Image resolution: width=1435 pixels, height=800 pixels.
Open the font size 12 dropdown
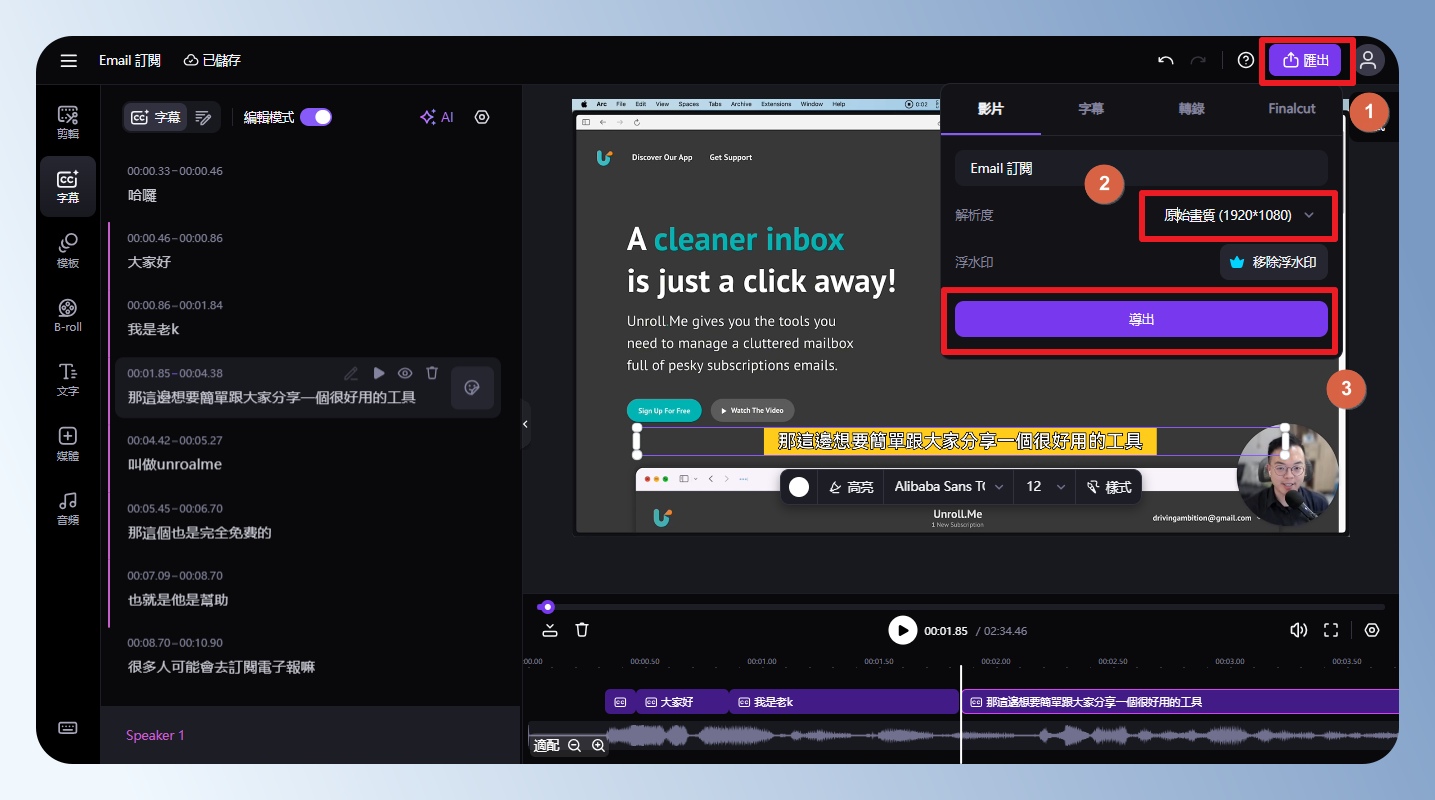[x=1044, y=487]
